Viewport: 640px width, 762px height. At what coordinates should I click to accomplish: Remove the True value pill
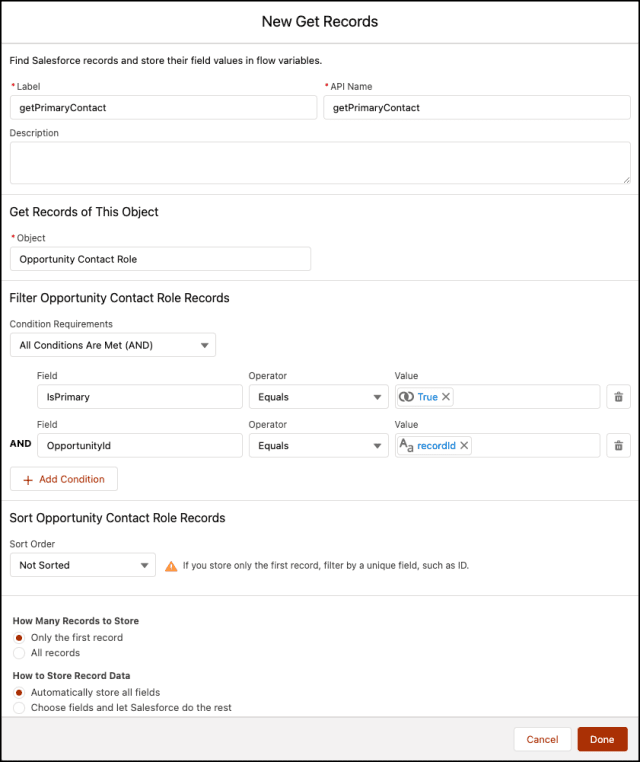click(x=446, y=397)
